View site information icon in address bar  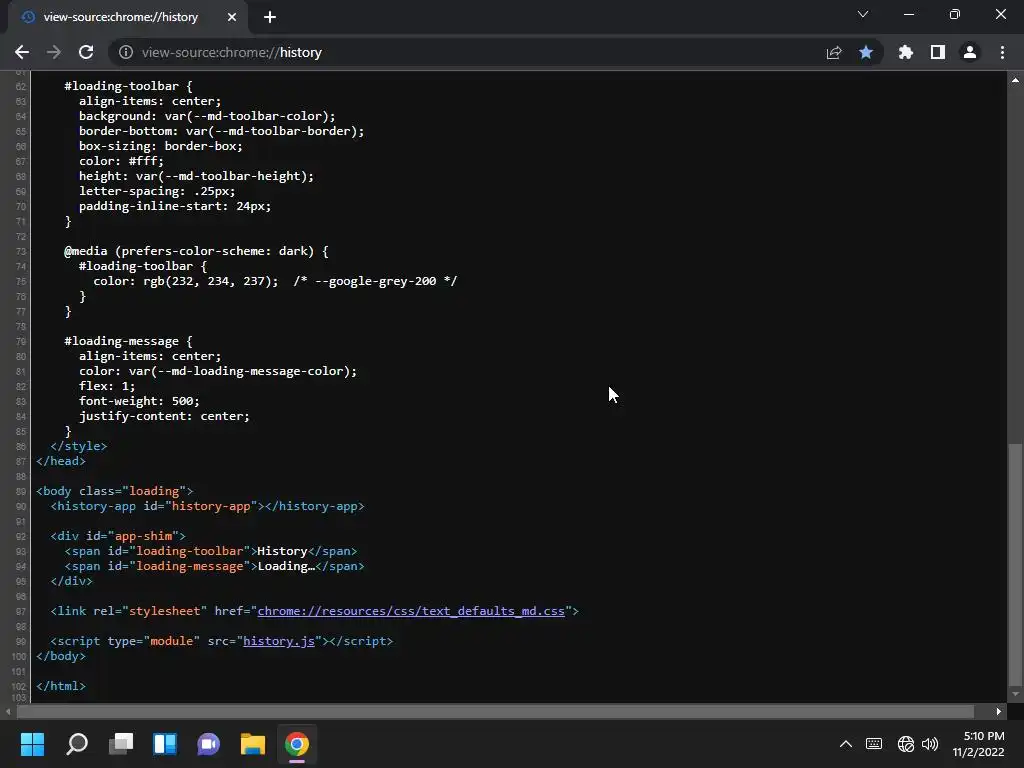coord(126,52)
